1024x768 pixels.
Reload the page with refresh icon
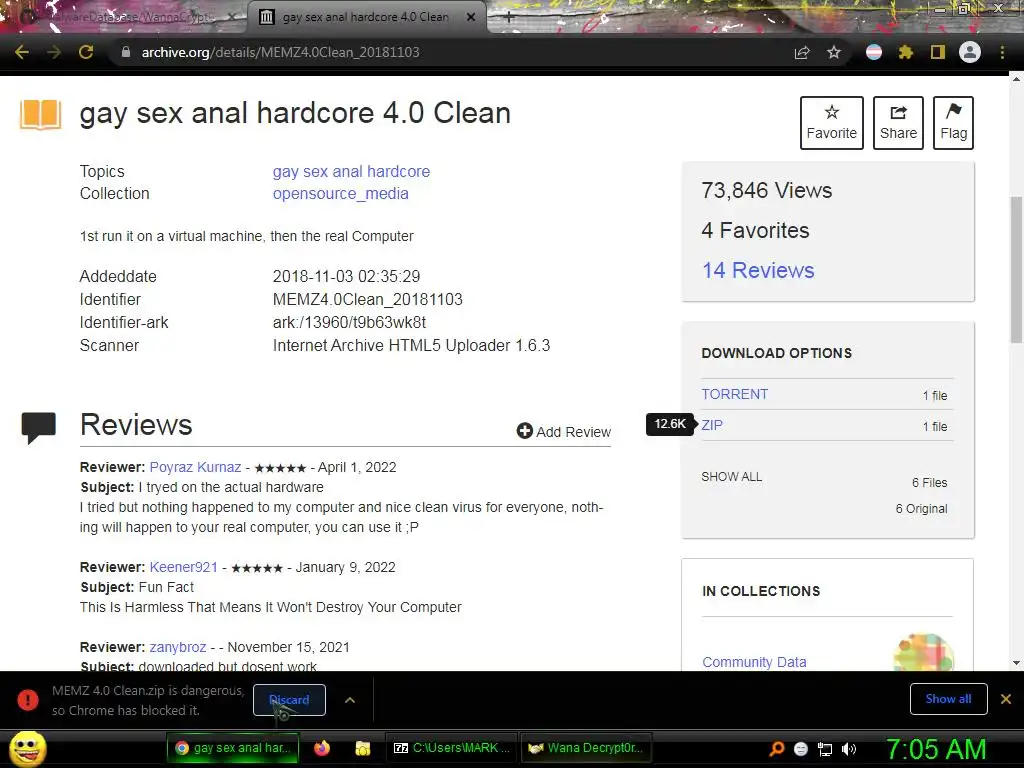click(x=86, y=52)
